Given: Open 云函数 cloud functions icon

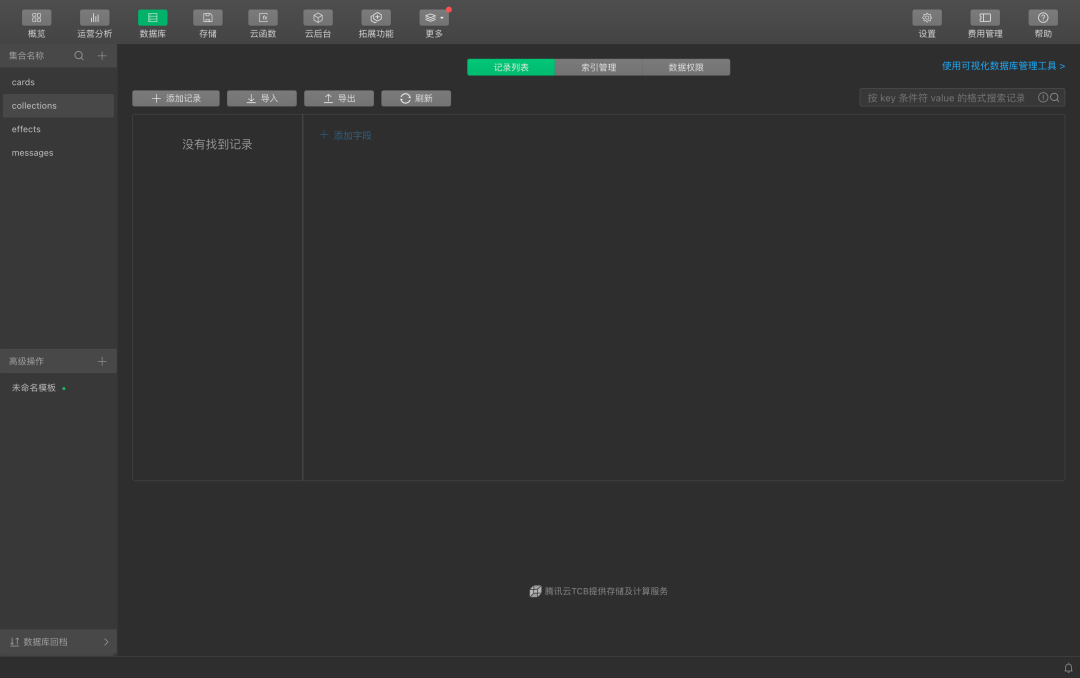Looking at the screenshot, I should point(263,18).
